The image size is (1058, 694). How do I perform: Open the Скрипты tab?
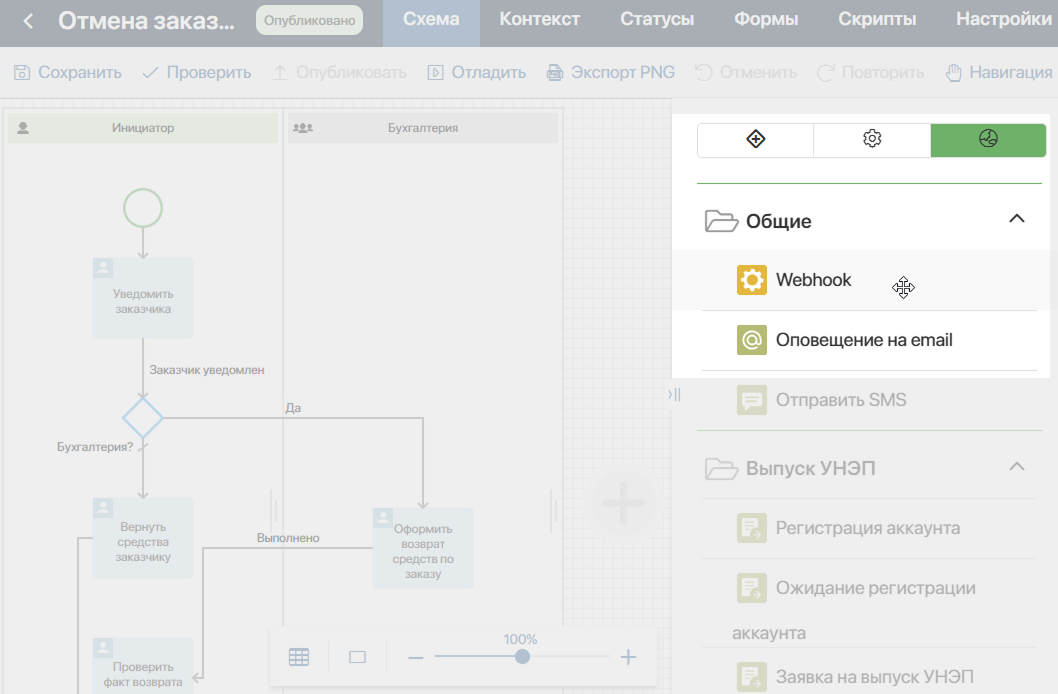(877, 20)
